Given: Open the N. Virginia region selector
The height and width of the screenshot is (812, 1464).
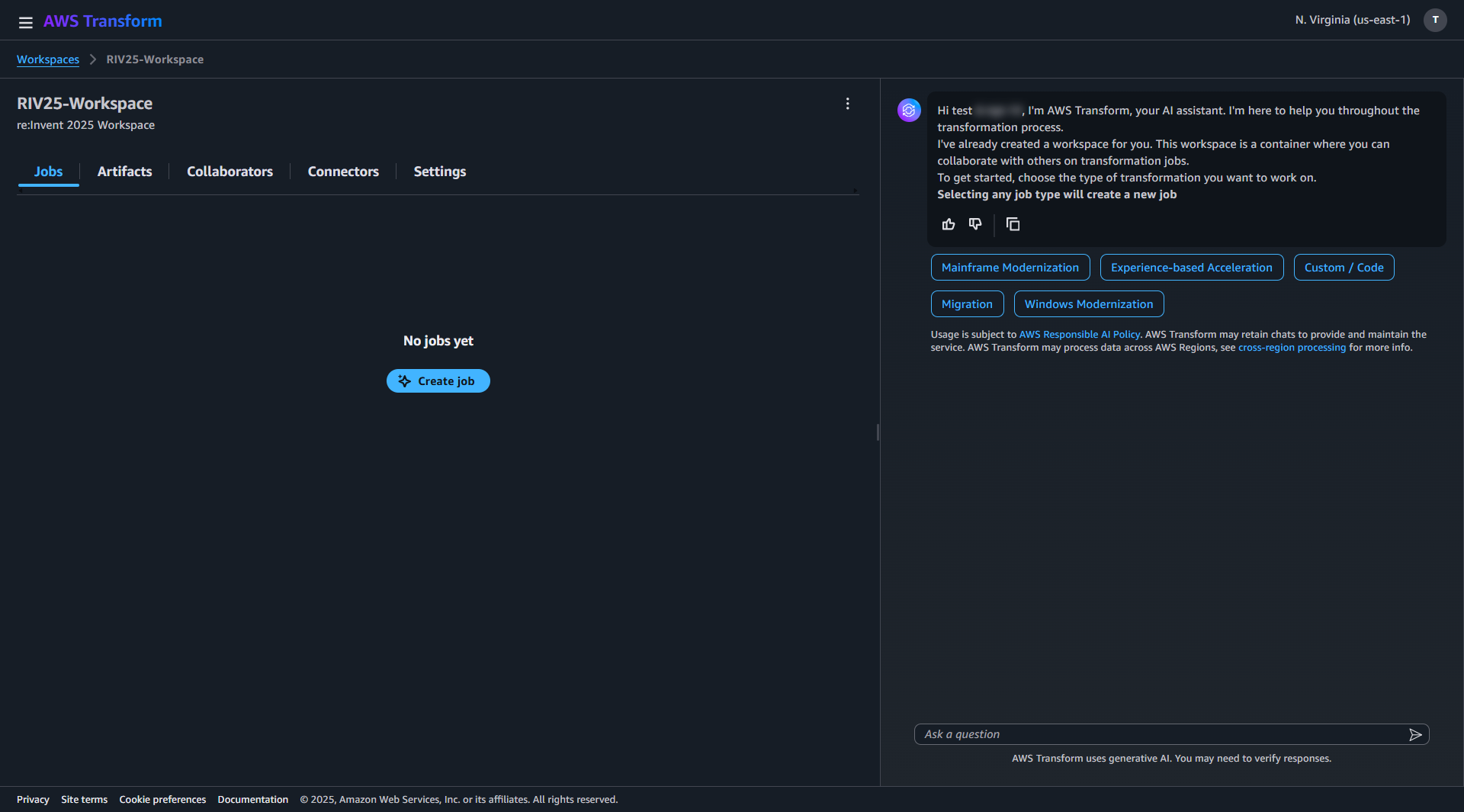Looking at the screenshot, I should point(1352,21).
